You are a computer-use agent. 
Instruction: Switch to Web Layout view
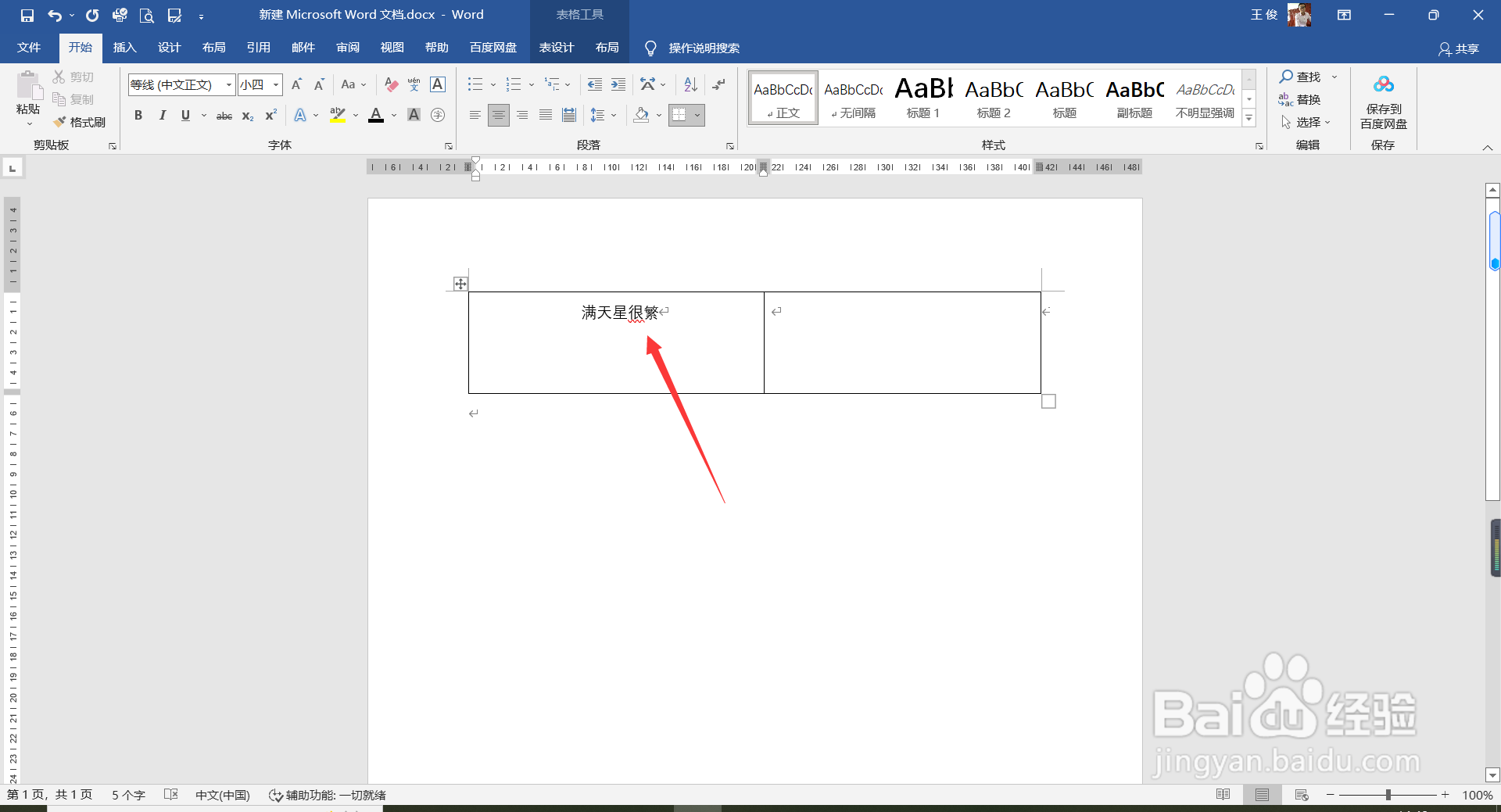1302,795
